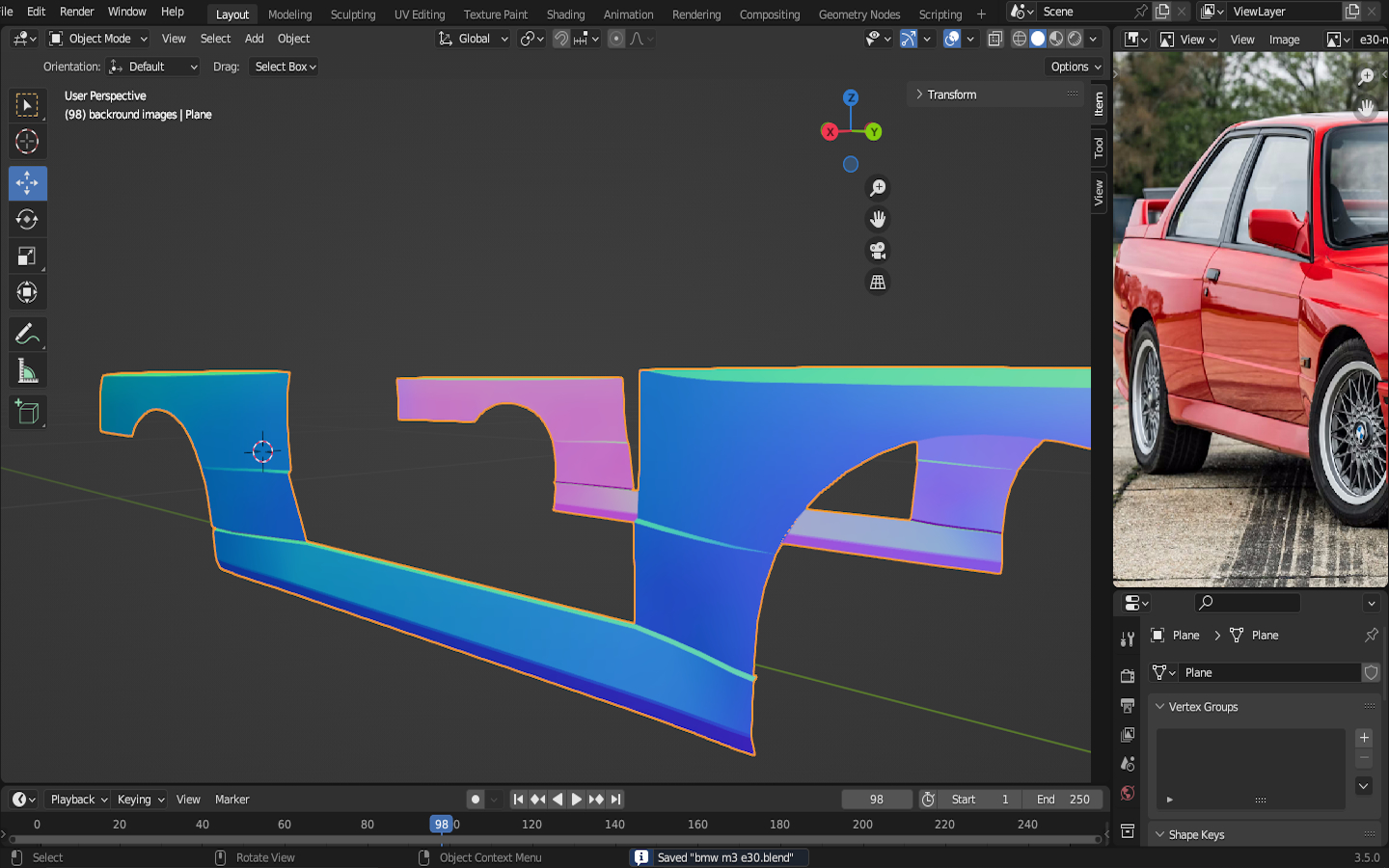Pick the Rotate tool
Image resolution: width=1389 pixels, height=868 pixels.
(27, 220)
